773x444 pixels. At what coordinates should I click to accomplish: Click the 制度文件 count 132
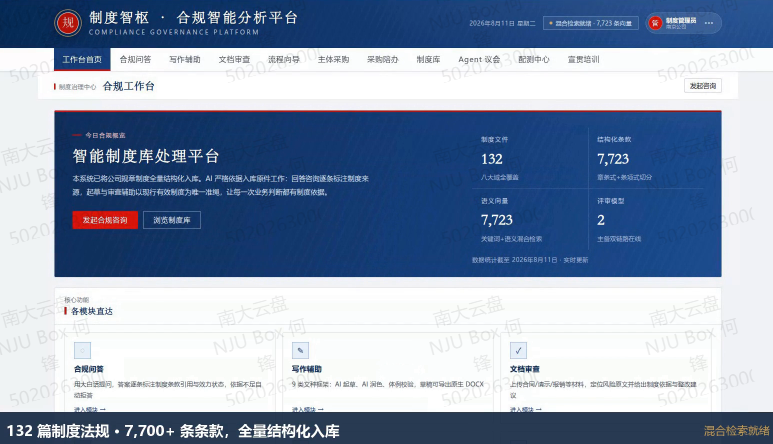pos(492,159)
